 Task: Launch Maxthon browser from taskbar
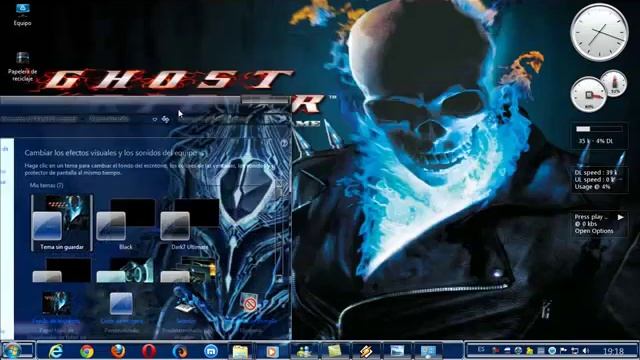(211, 351)
